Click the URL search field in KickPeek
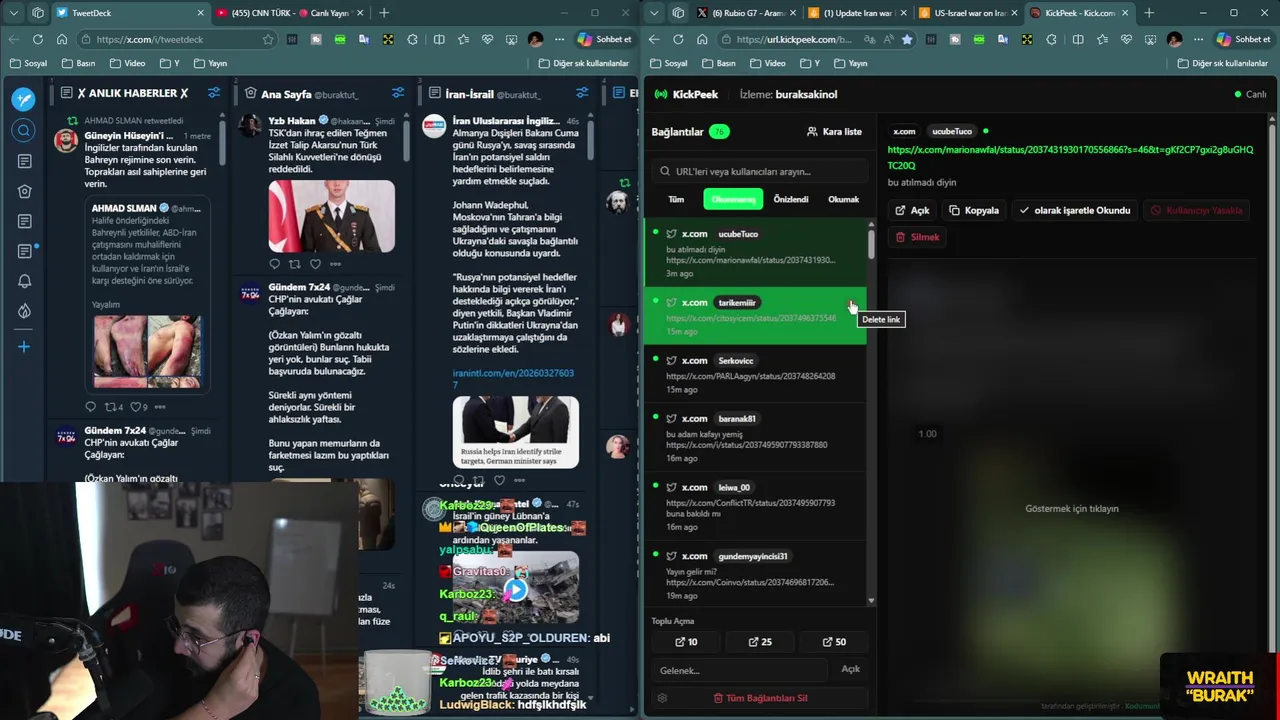The image size is (1280, 720). (x=759, y=171)
